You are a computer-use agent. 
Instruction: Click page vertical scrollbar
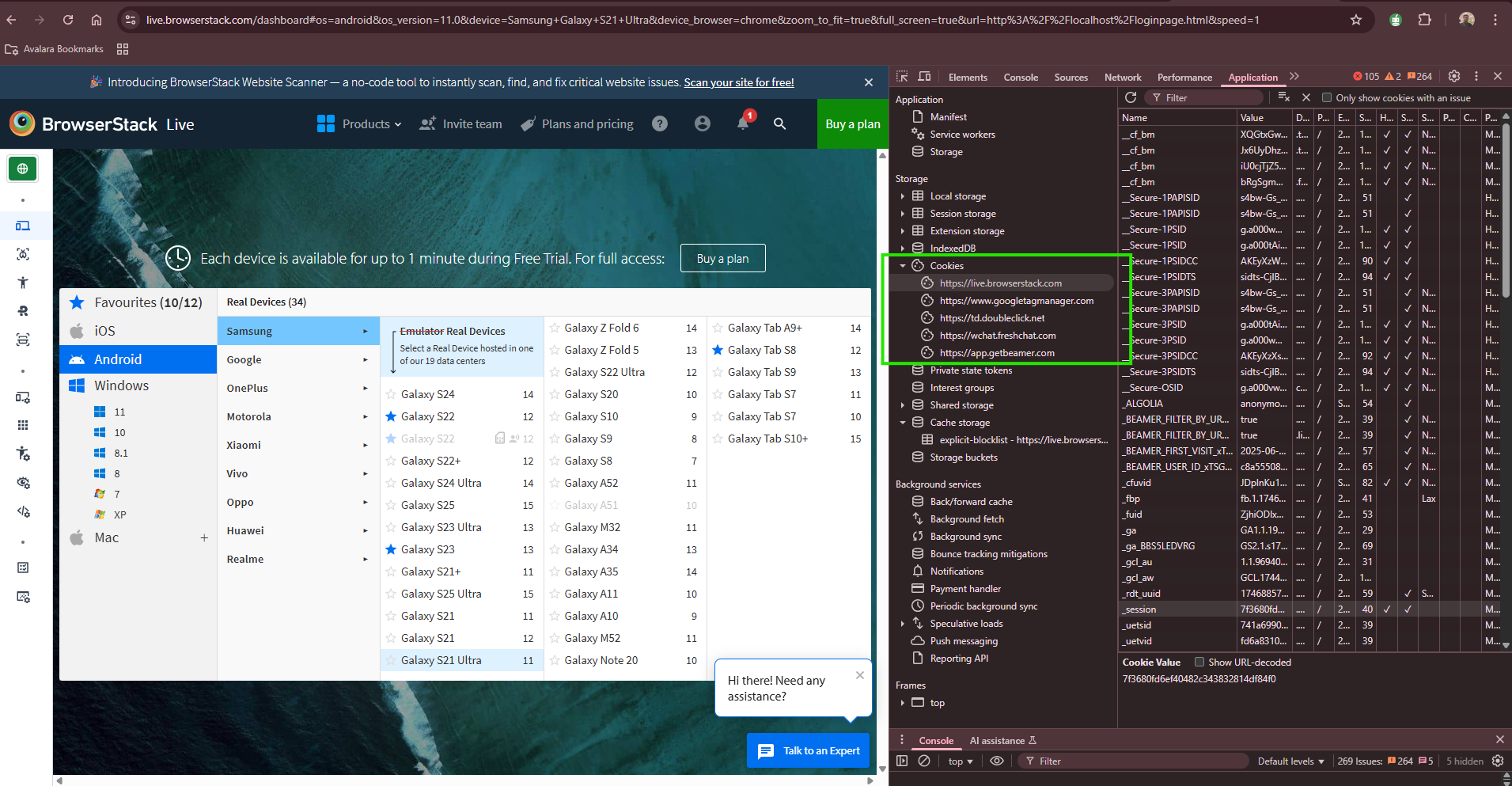(883, 461)
